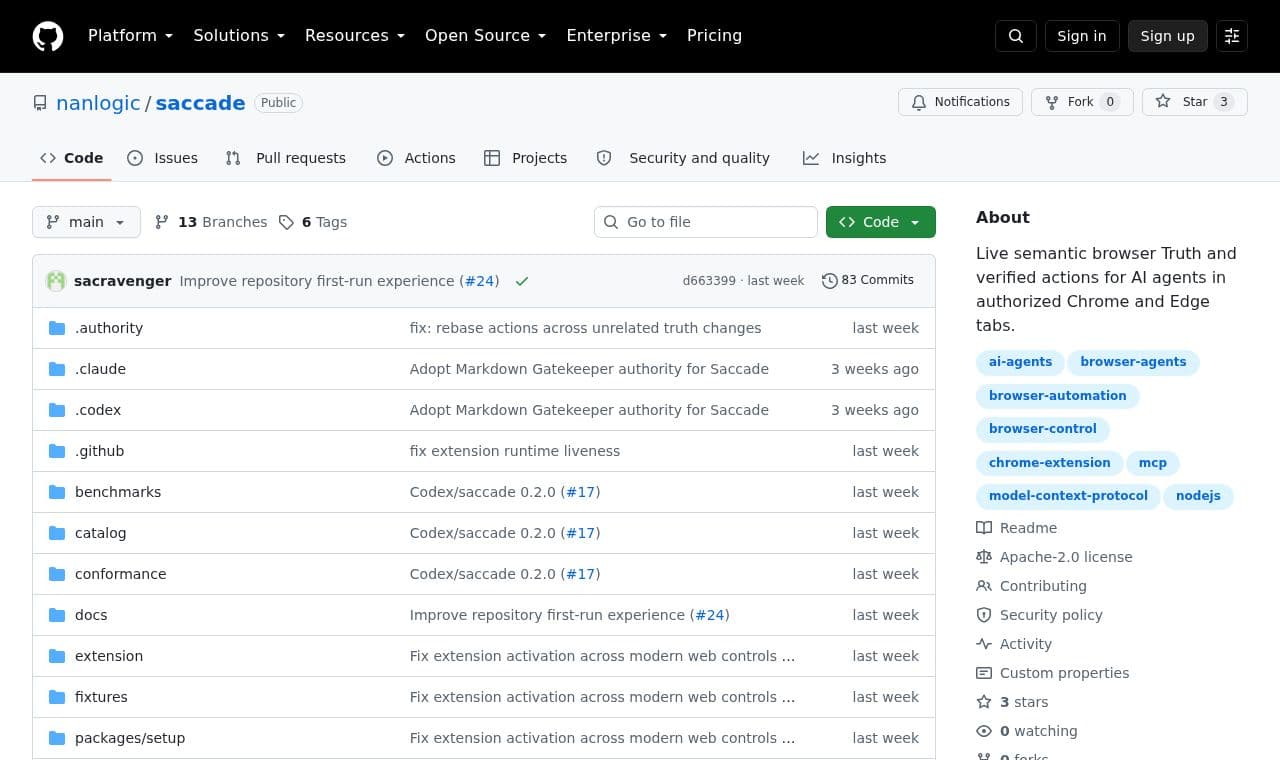Expand the Enterprise menu
Viewport: 1280px width, 760px height.
[616, 36]
